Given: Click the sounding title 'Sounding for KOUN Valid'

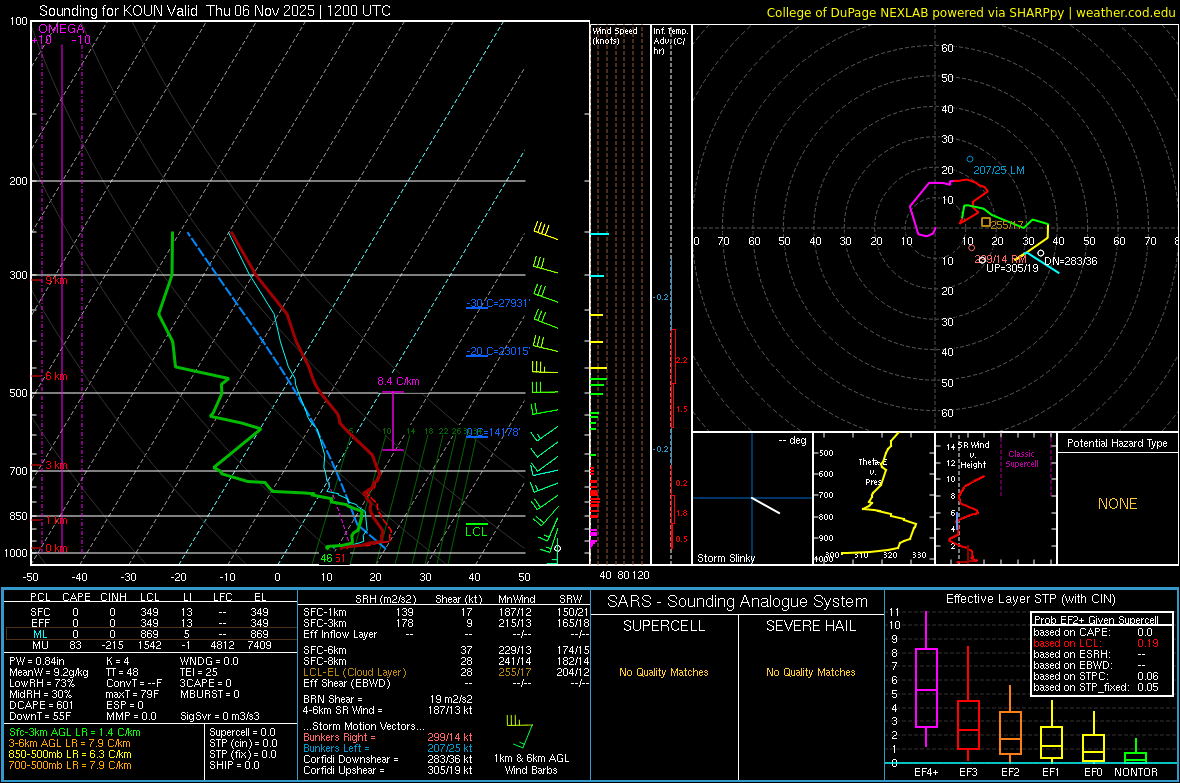Looking at the screenshot, I should [118, 11].
